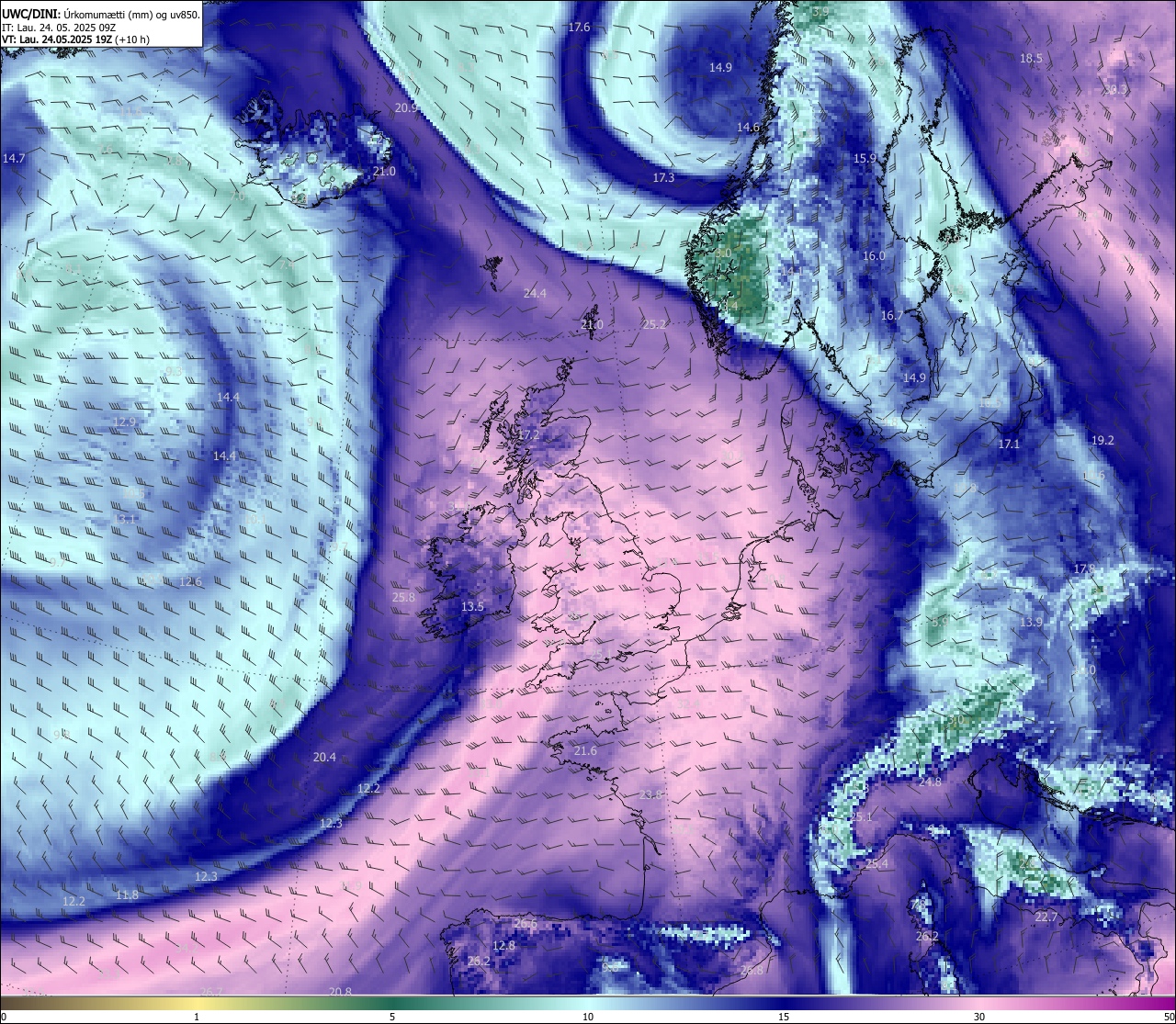1176x1024 pixels.
Task: Click the 12.8 value label
Action: point(503,946)
